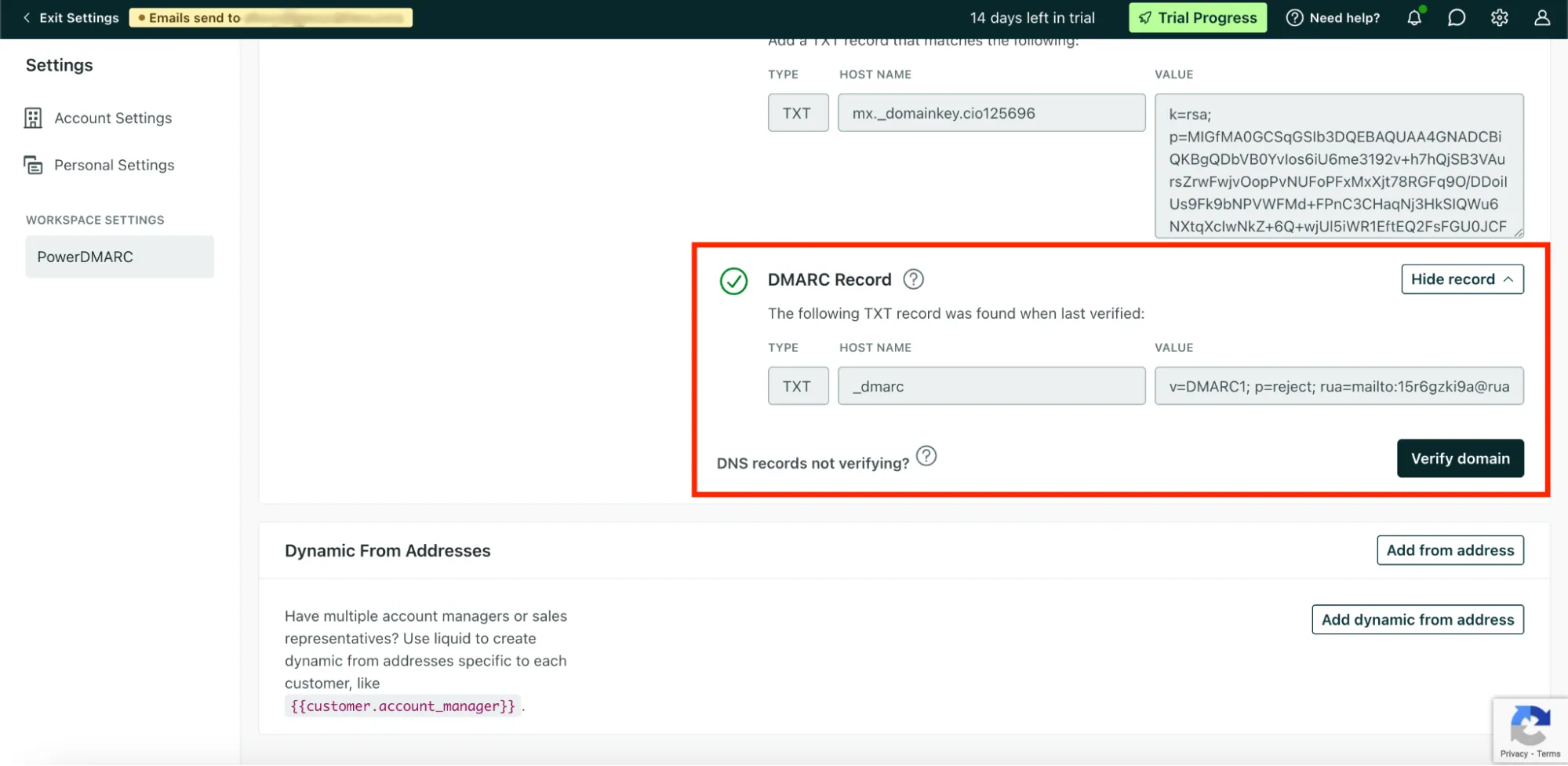This screenshot has height=766, width=1568.
Task: Click the mx._domainkey host name field
Action: (x=991, y=113)
